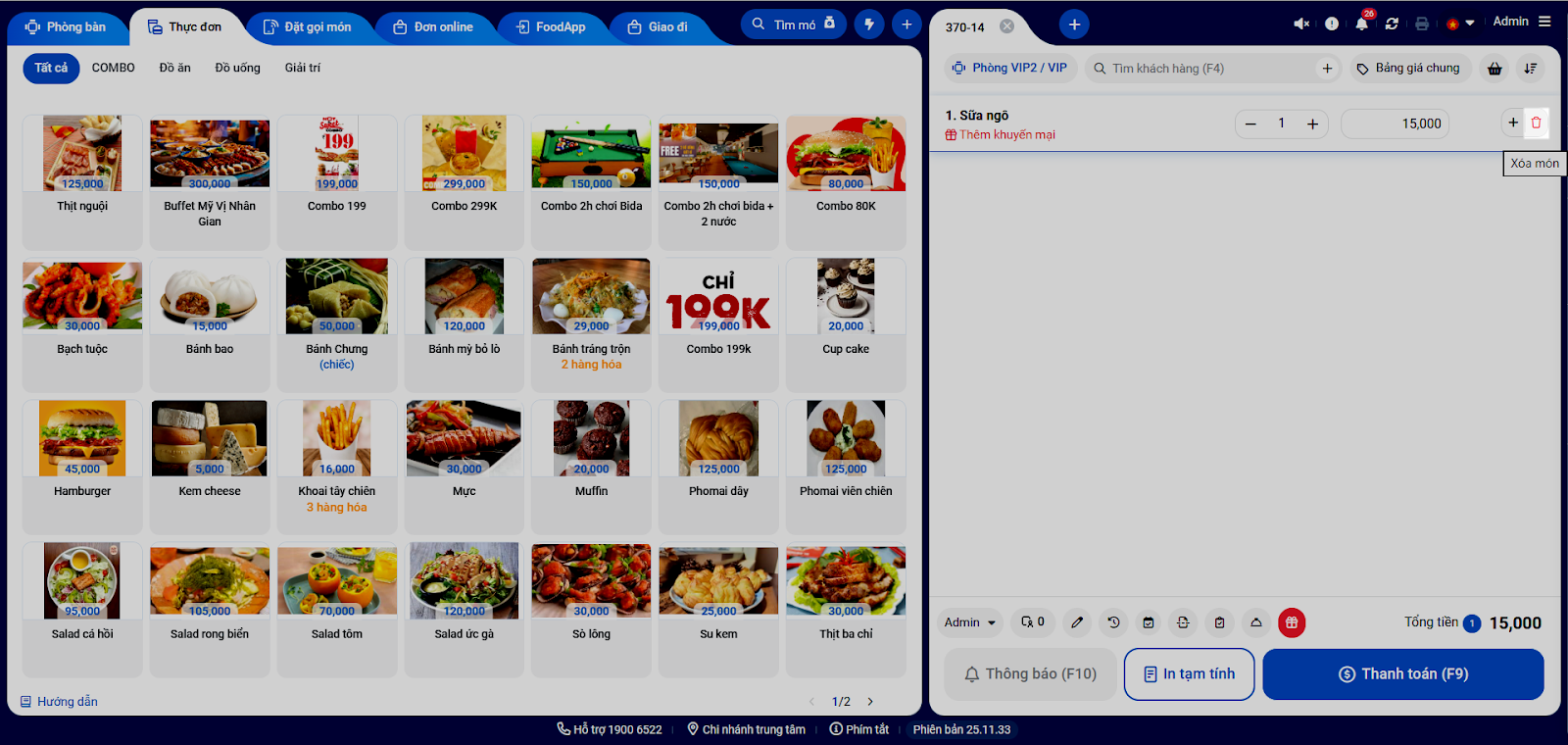Viewport: 1568px width, 745px height.
Task: Select the Tất cả category filter
Action: [51, 68]
